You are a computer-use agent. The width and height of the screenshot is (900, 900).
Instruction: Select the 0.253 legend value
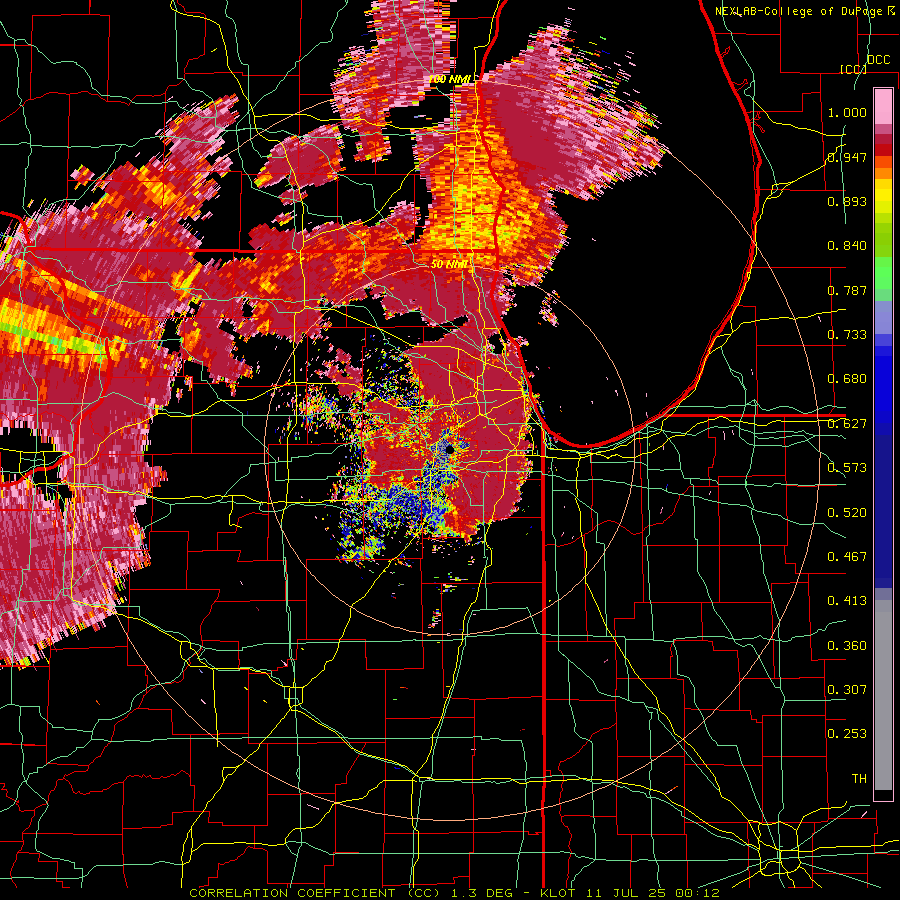click(x=847, y=734)
